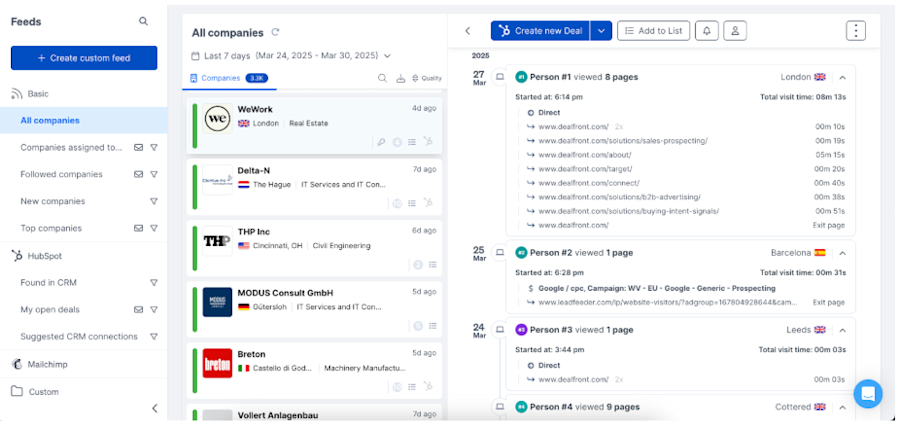The height and width of the screenshot is (428, 900).
Task: Search within the Companies list
Action: pyautogui.click(x=382, y=79)
